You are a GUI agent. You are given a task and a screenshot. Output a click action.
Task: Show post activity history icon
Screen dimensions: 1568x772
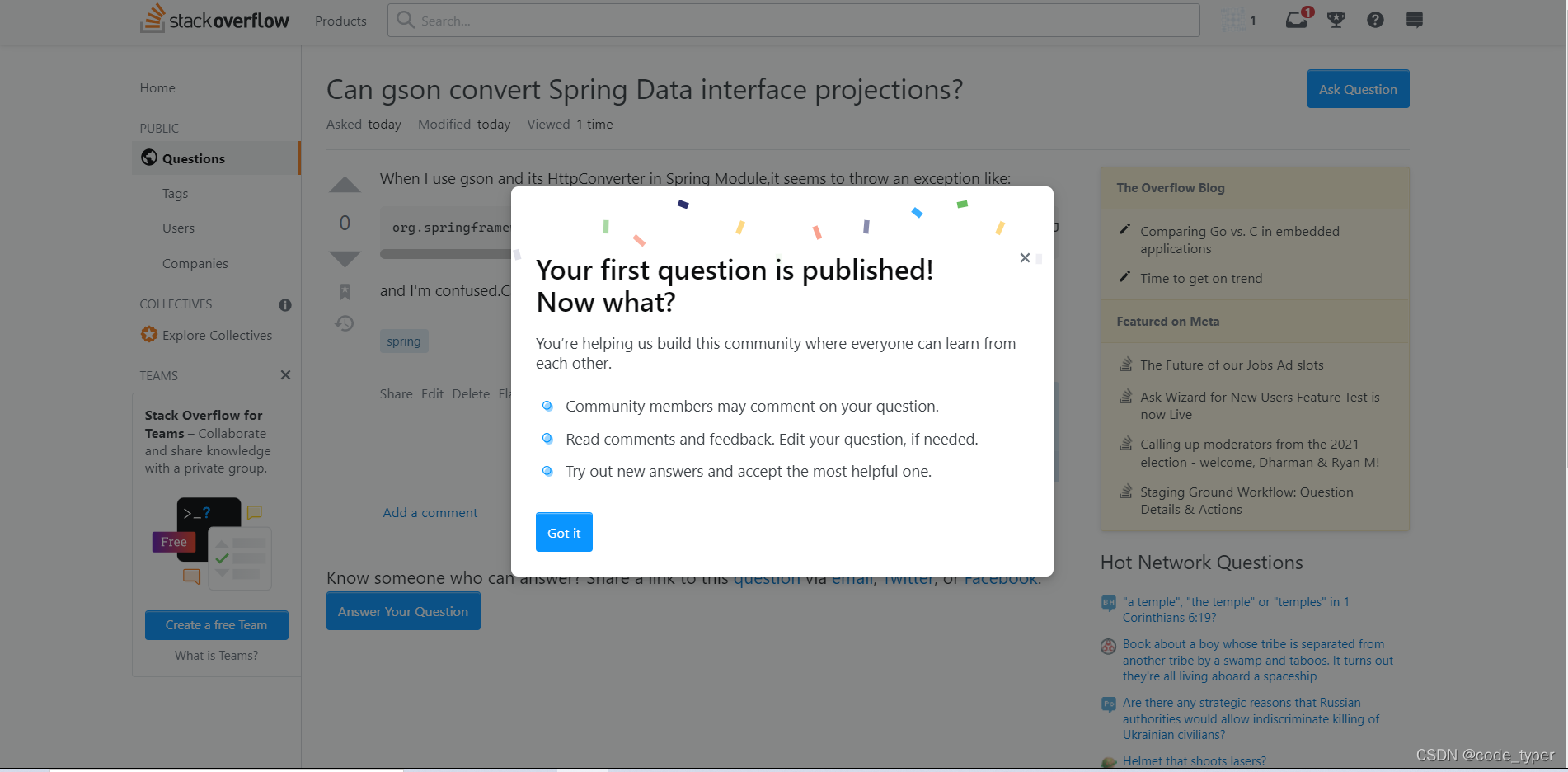pos(345,323)
